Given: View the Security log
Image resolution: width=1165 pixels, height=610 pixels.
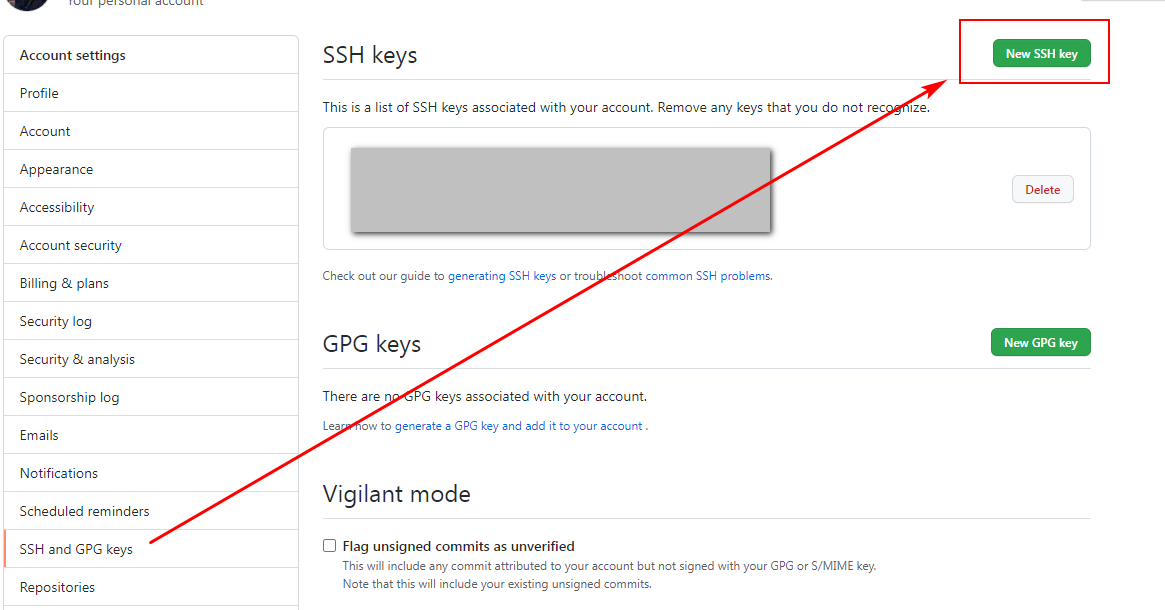Looking at the screenshot, I should [151, 321].
